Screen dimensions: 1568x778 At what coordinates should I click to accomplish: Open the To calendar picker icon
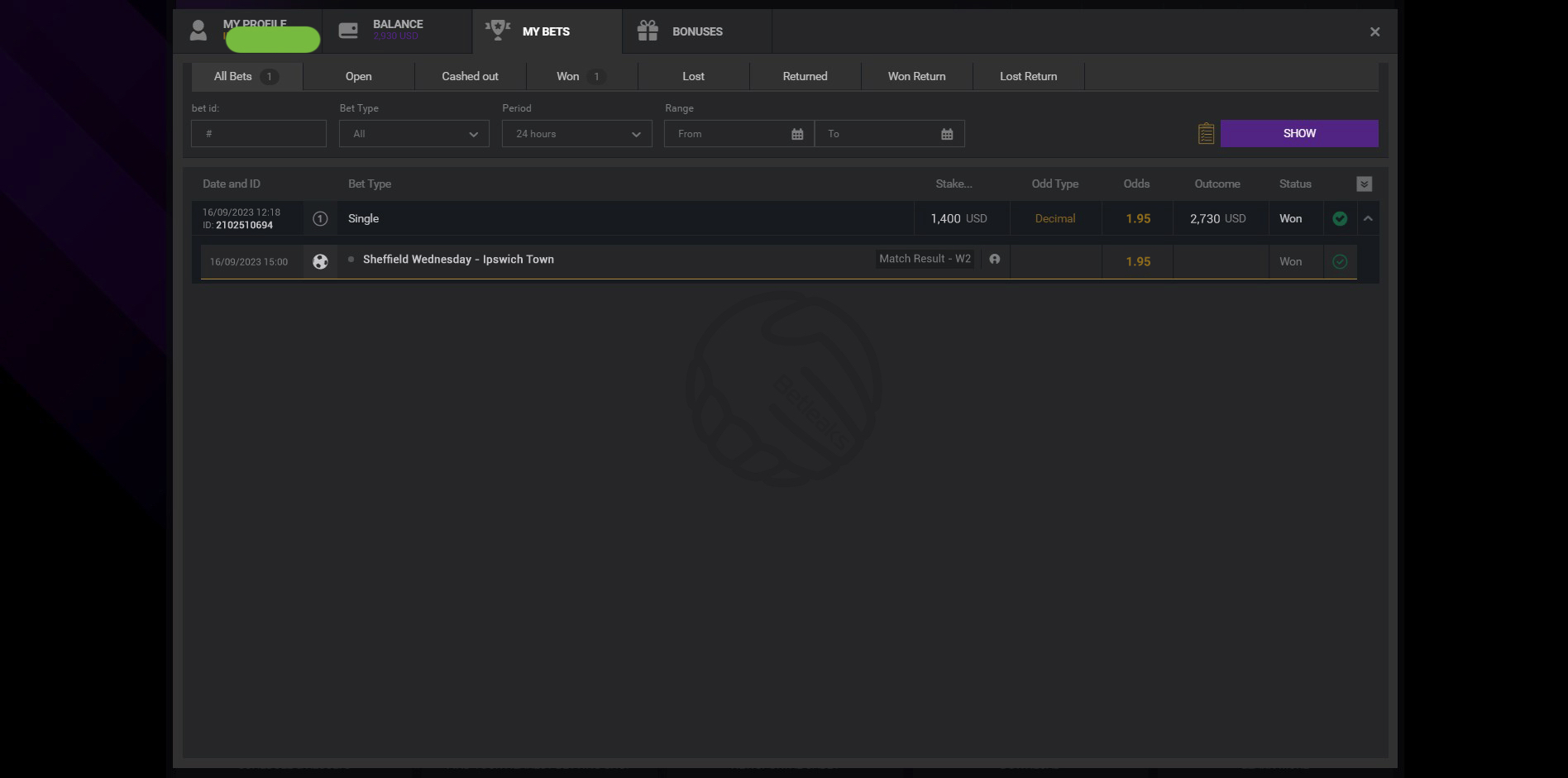(x=947, y=134)
